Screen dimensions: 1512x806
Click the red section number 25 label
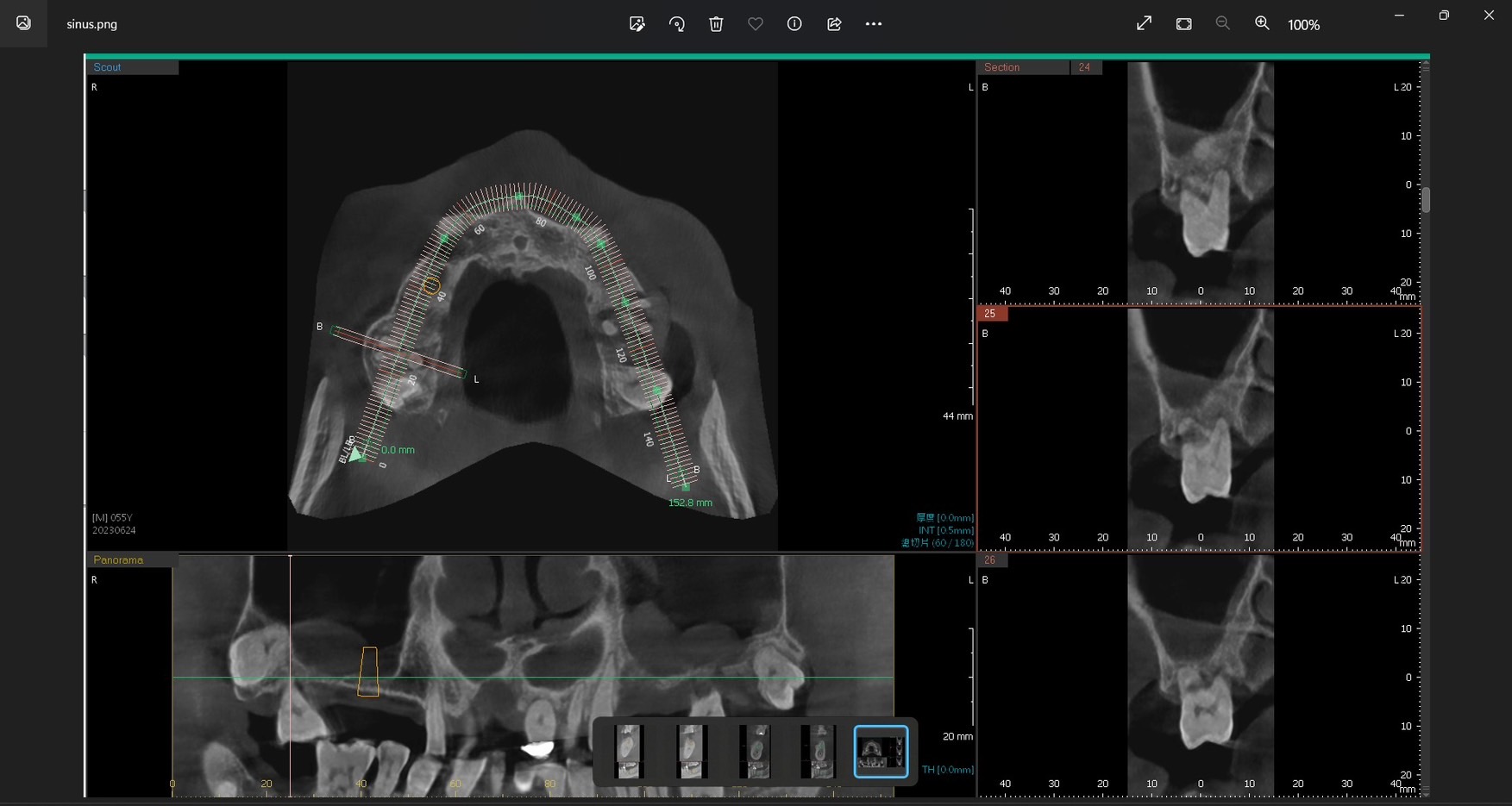pyautogui.click(x=990, y=314)
